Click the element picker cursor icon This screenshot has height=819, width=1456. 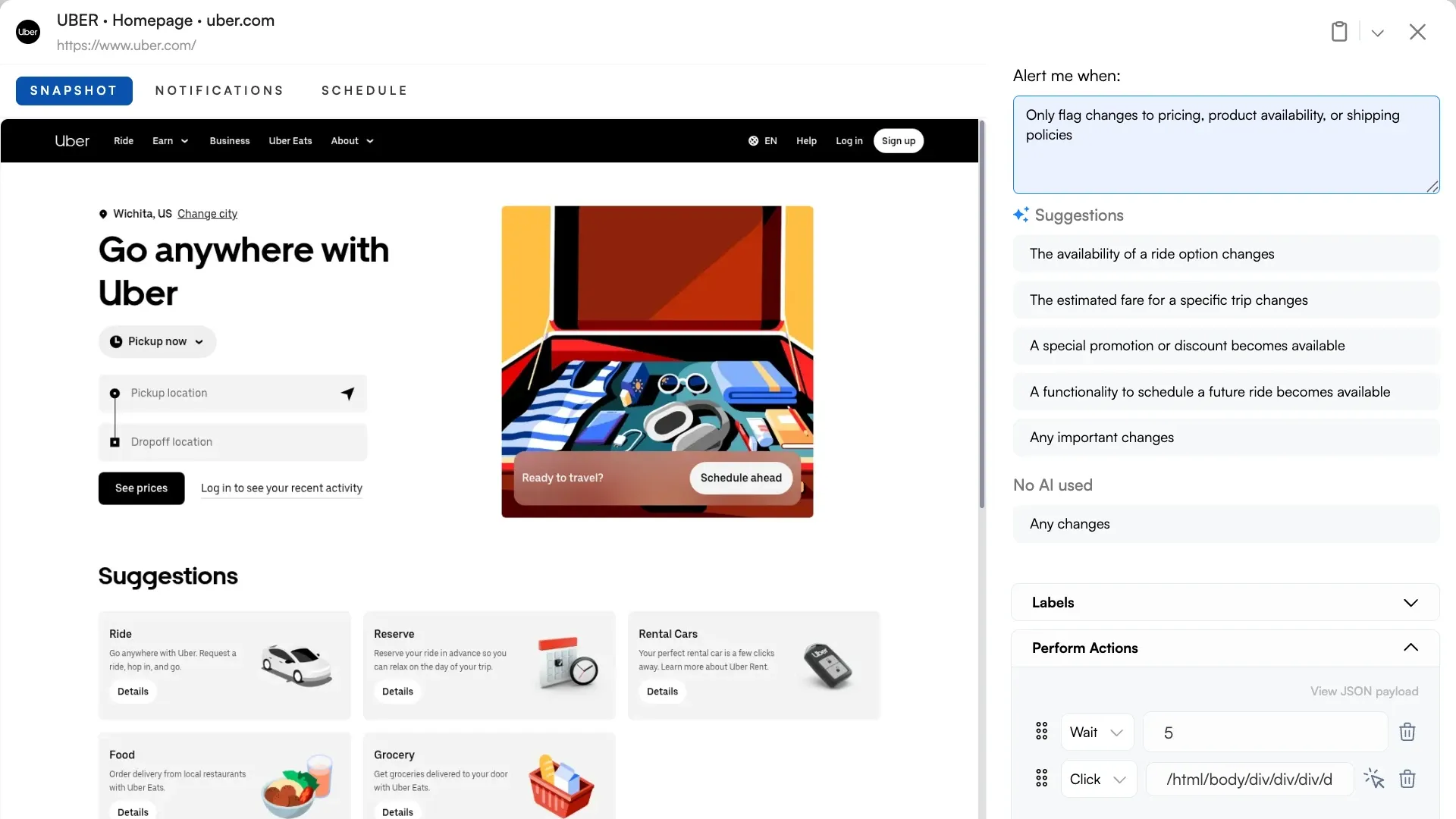click(x=1373, y=779)
